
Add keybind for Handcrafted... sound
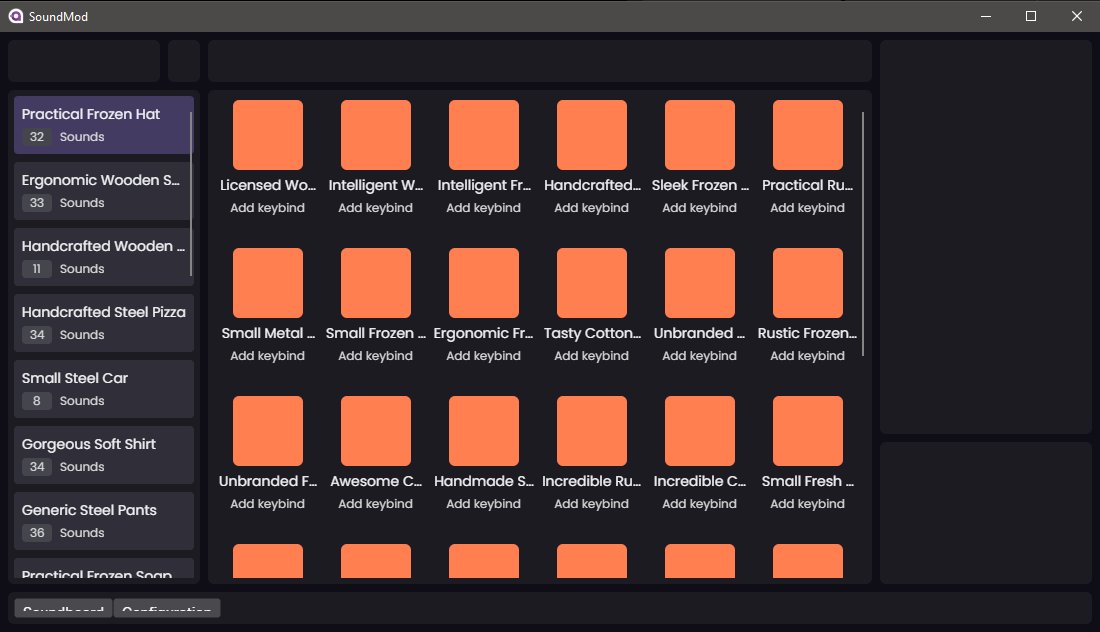[x=591, y=208]
